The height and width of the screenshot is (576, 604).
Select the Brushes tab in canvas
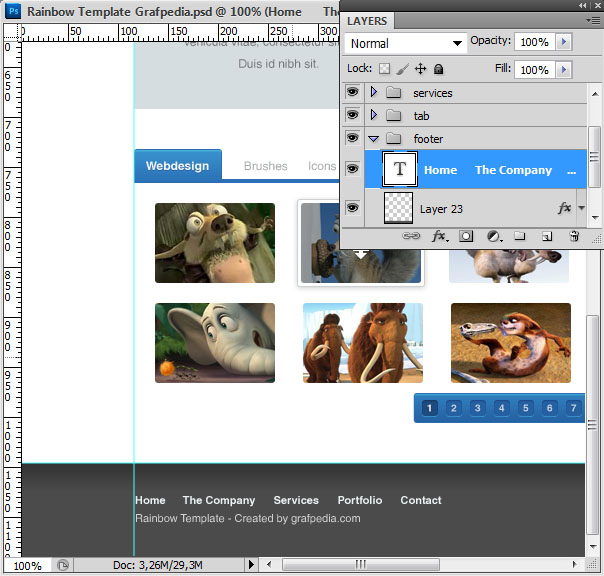[266, 166]
